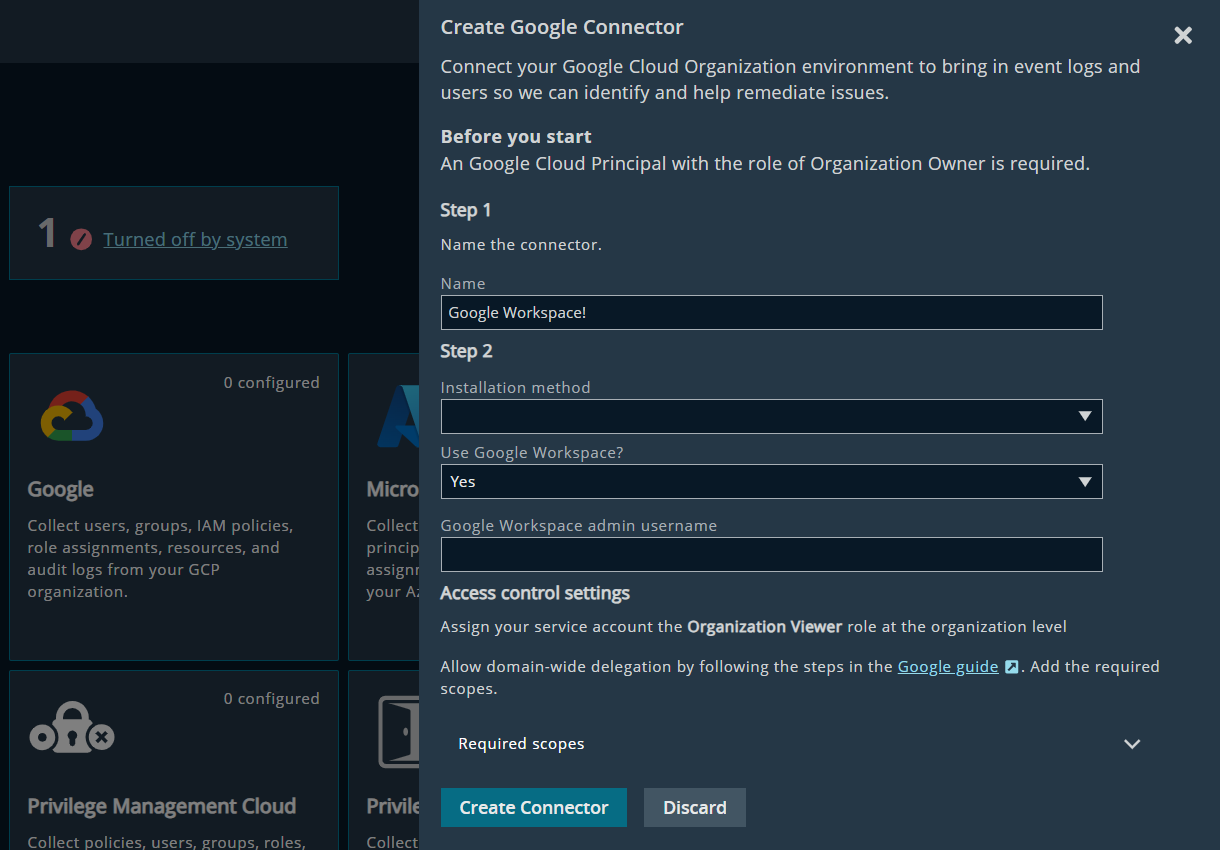
Task: Click the 'Create Google Connector' title
Action: tap(562, 28)
